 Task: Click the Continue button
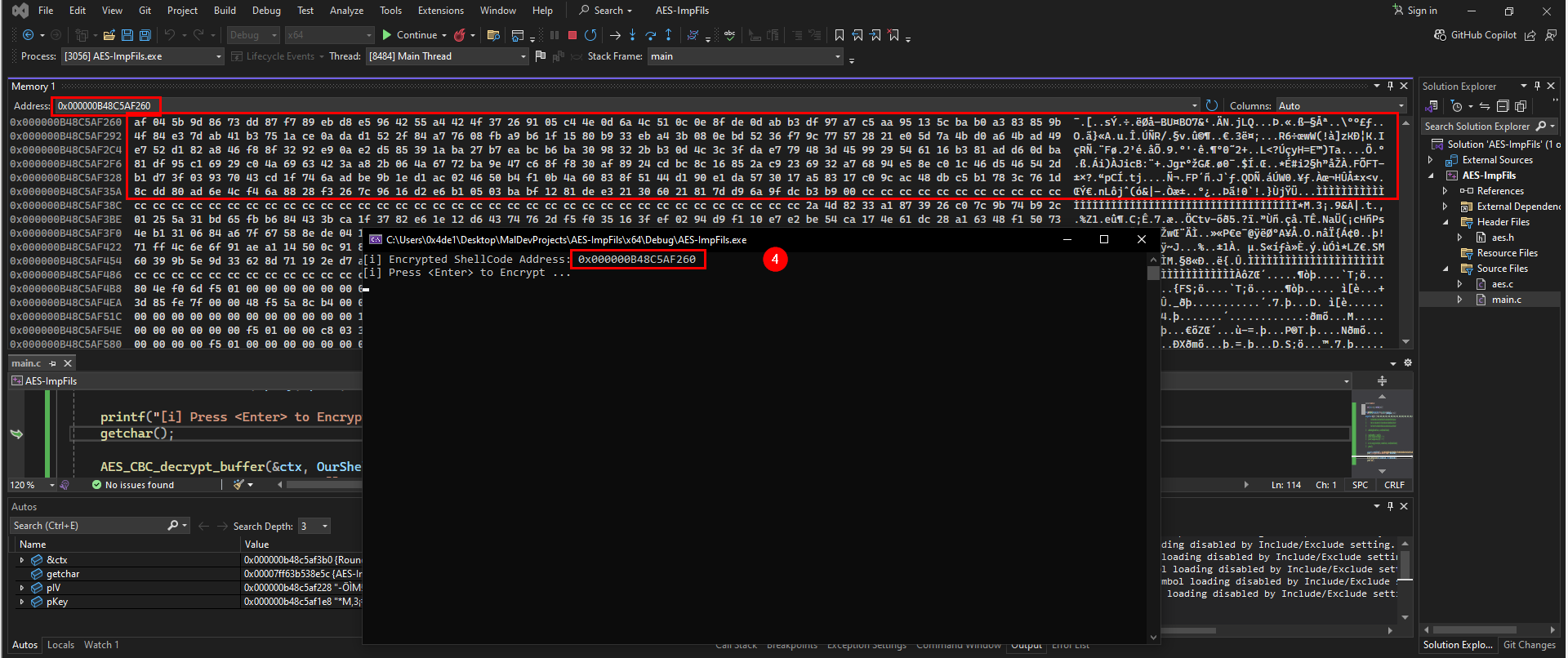point(410,35)
